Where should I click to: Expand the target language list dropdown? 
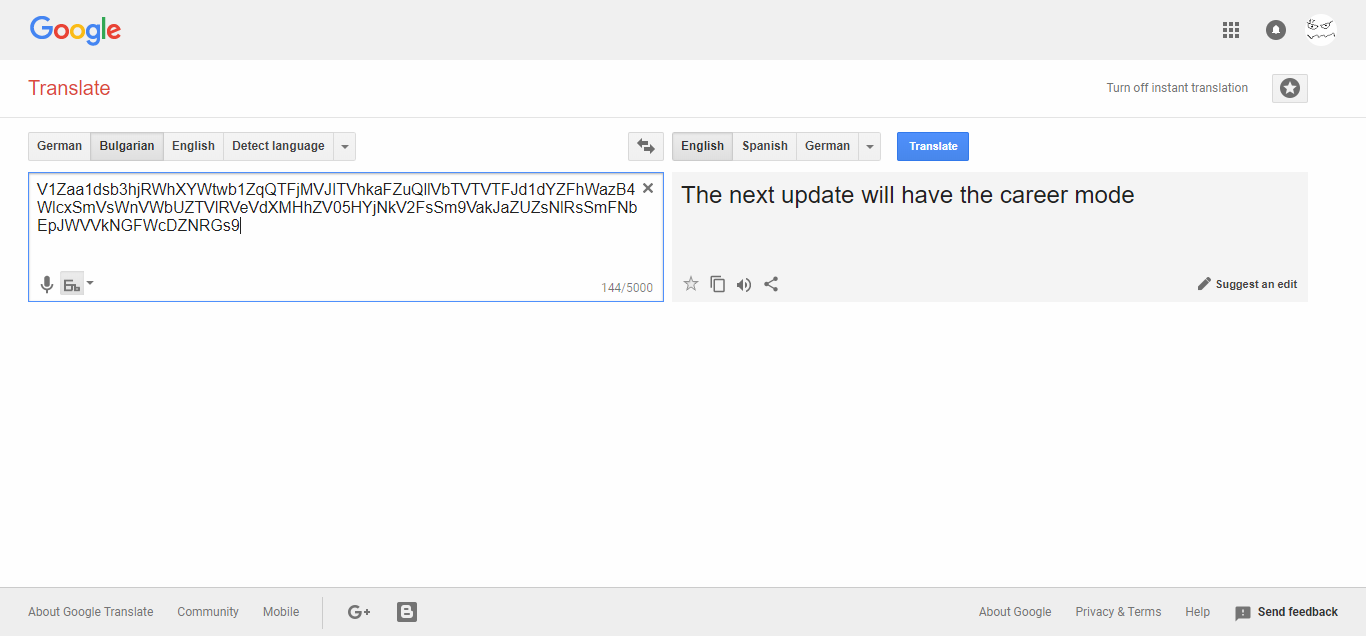point(870,146)
